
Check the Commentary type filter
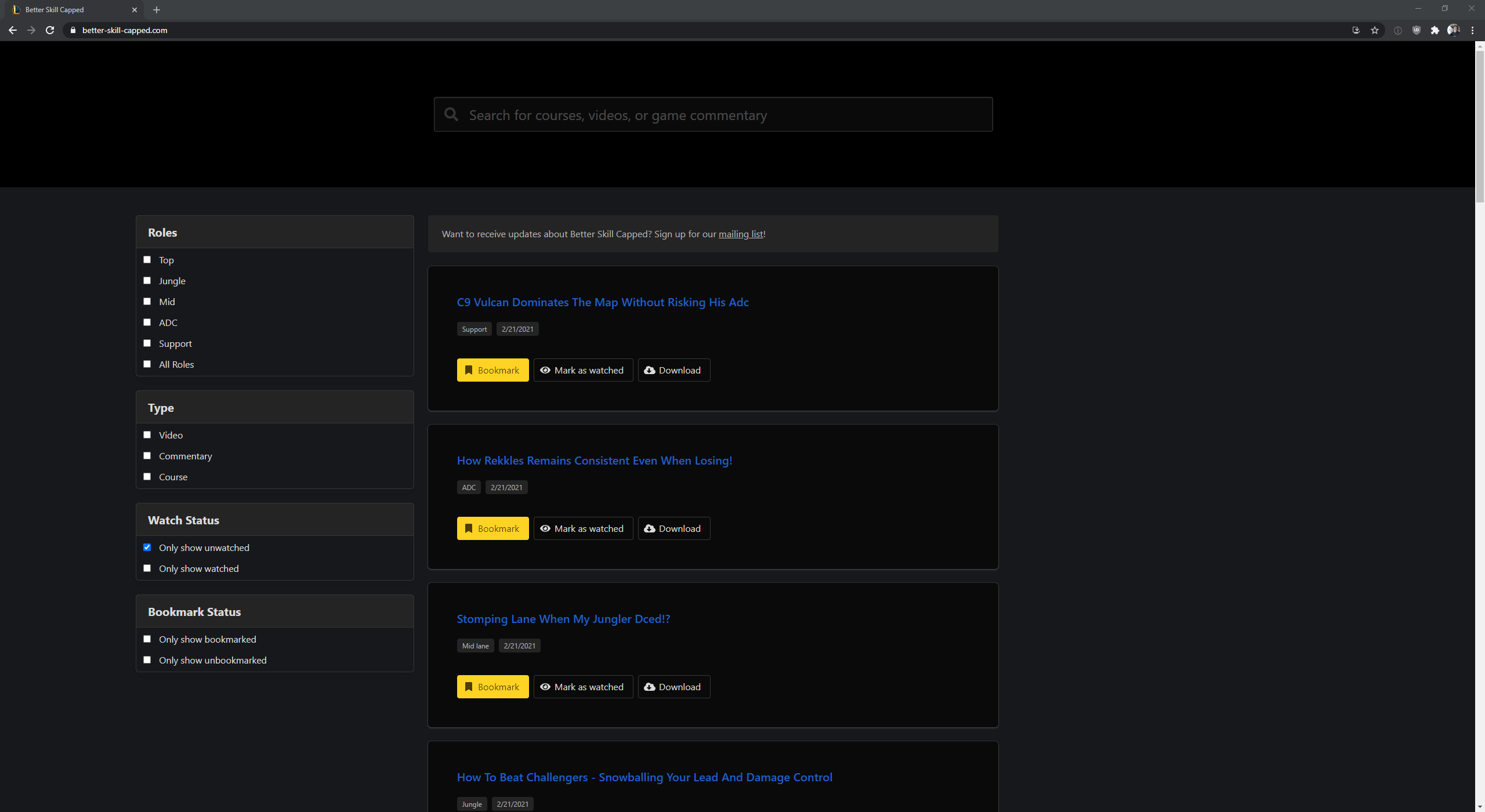(147, 455)
